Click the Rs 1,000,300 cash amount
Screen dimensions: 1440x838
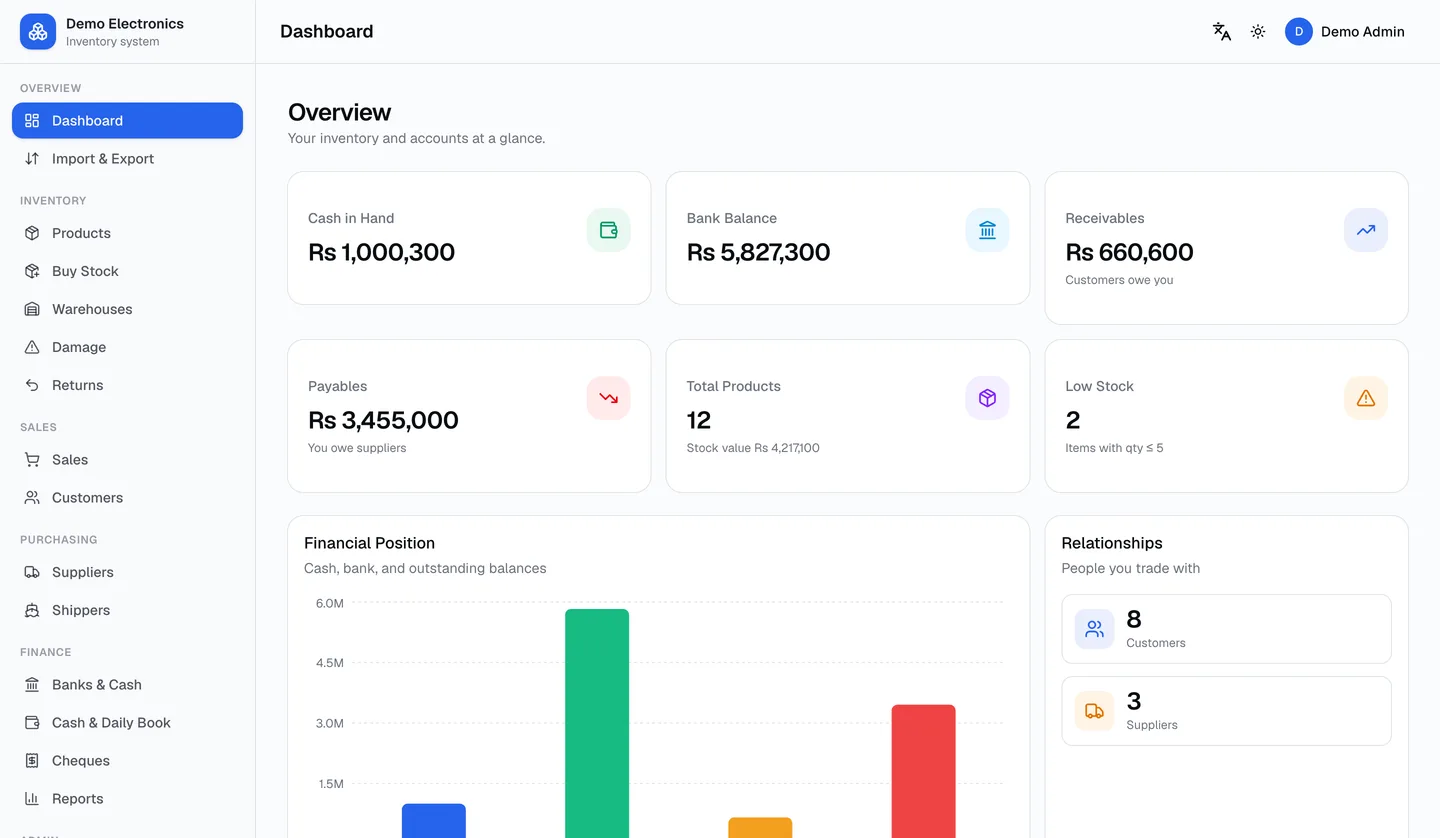click(x=381, y=252)
